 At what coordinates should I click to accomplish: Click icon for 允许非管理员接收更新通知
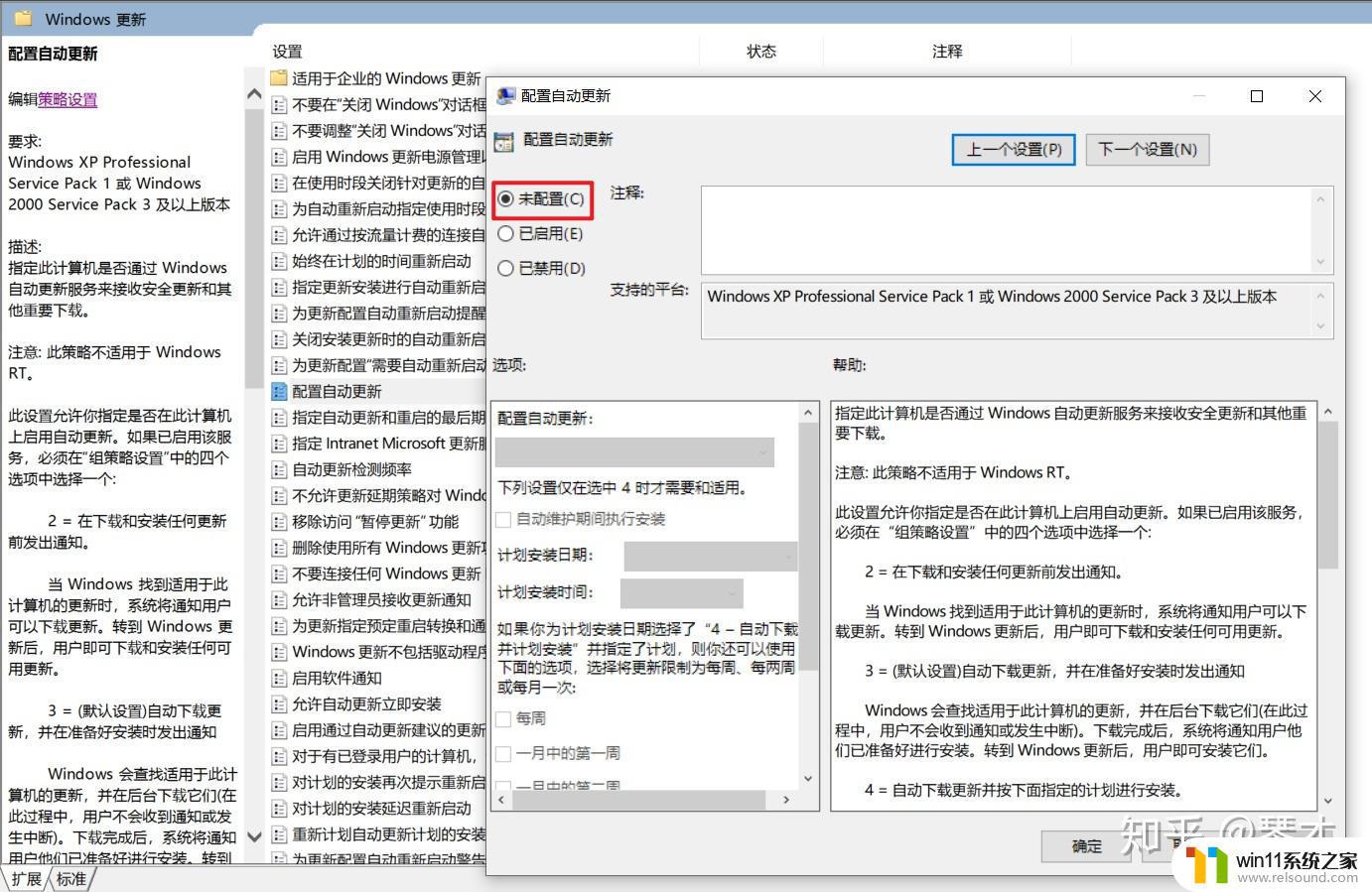point(279,600)
